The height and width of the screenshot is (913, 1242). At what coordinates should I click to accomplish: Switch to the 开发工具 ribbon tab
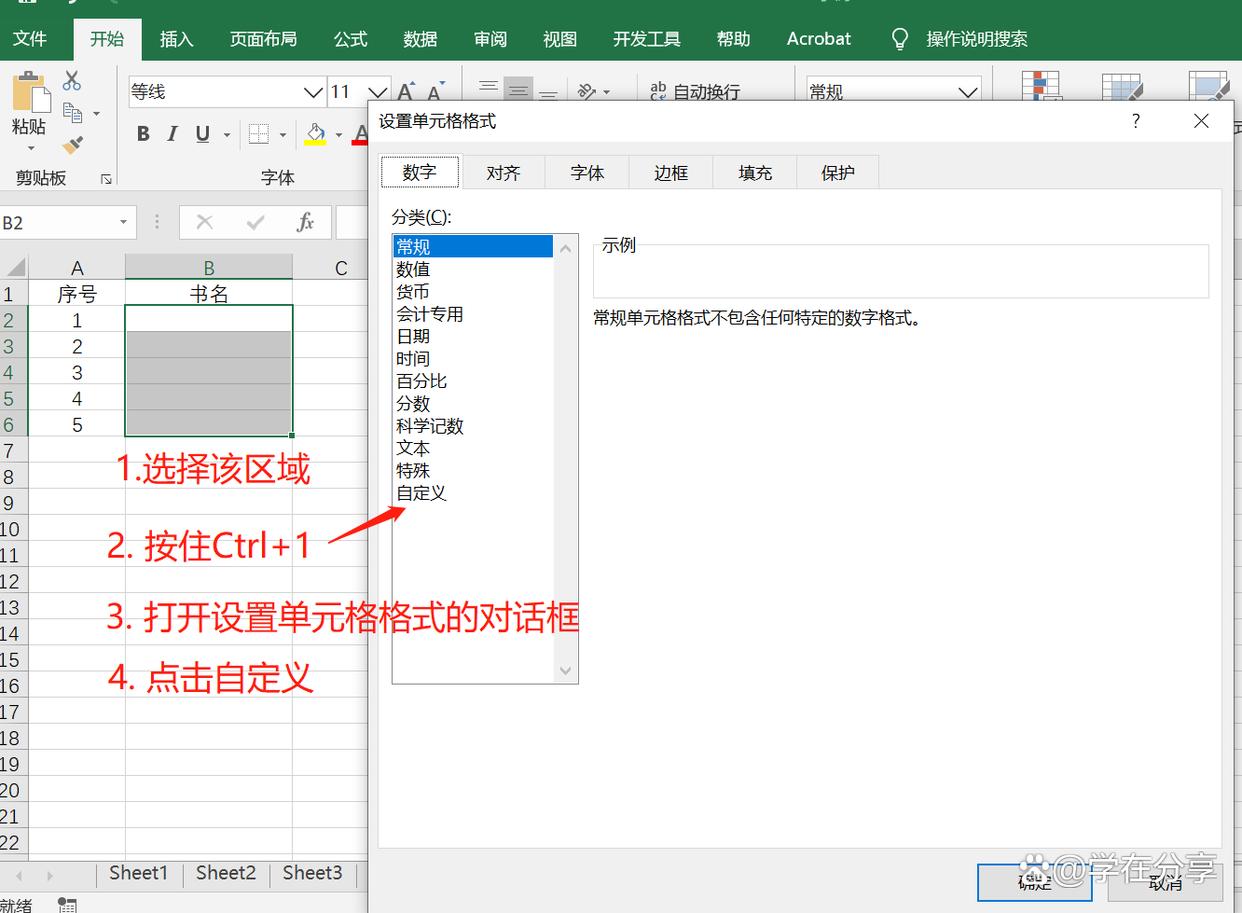pyautogui.click(x=646, y=39)
